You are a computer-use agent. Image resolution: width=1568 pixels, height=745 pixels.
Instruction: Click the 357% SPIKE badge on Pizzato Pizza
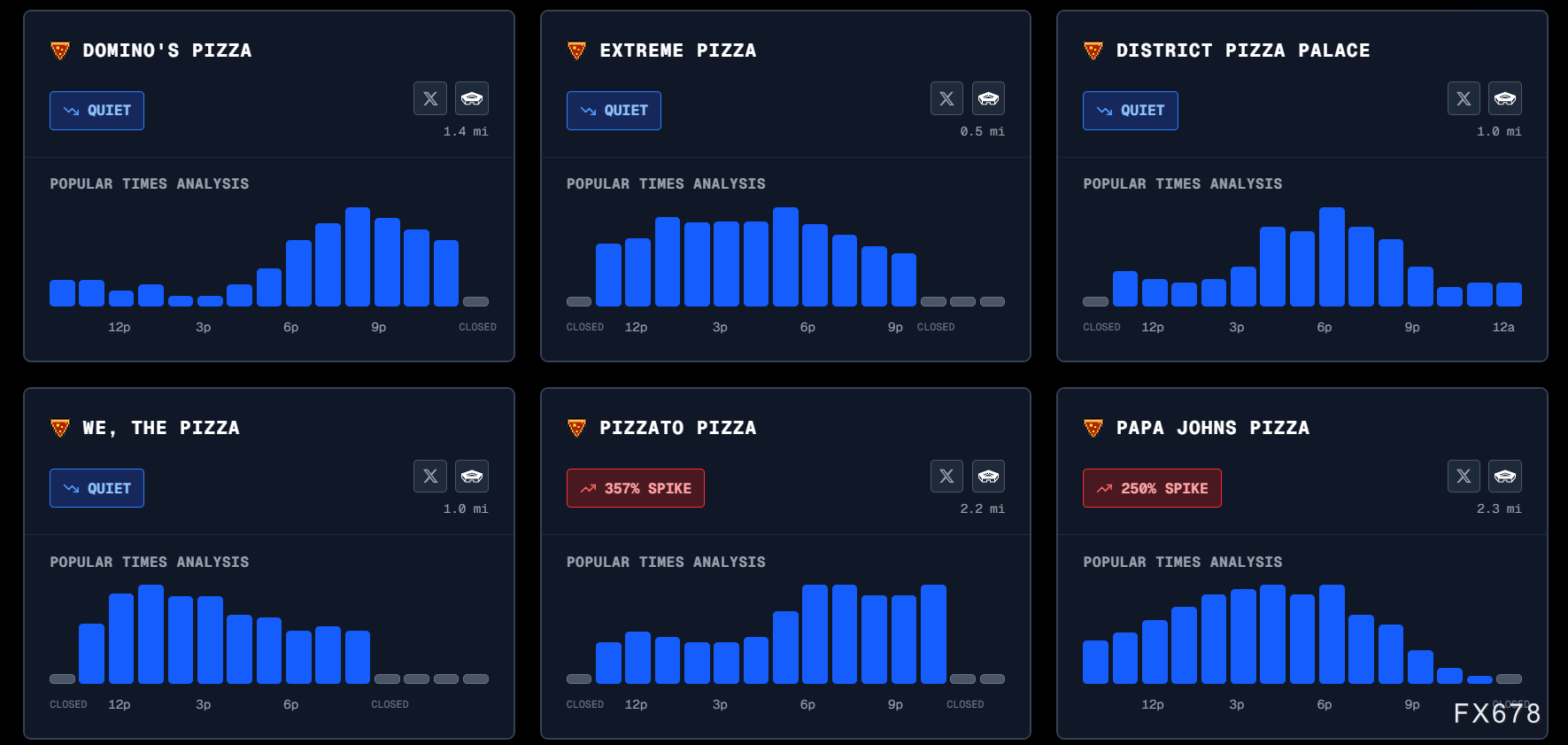point(636,488)
